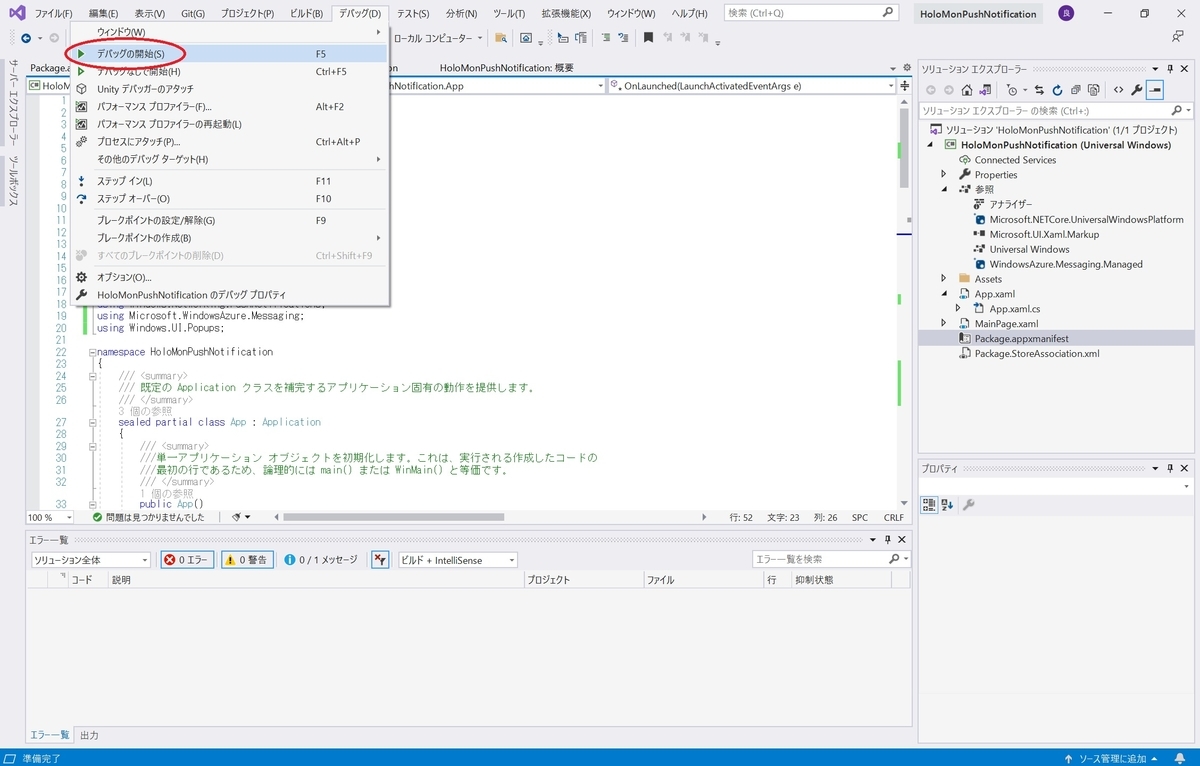This screenshot has width=1200, height=766.
Task: Expand the Assets folder
Action: 943,279
